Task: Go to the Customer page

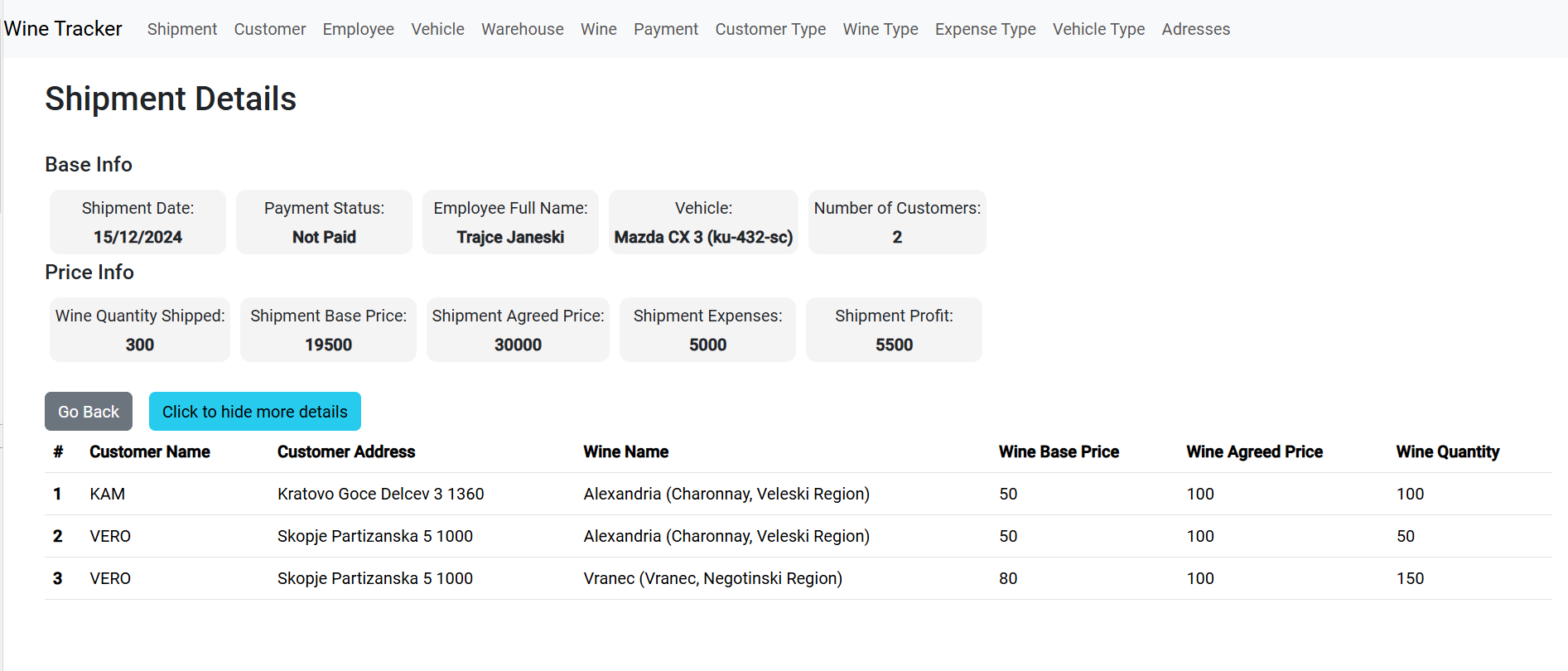Action: pyautogui.click(x=269, y=29)
